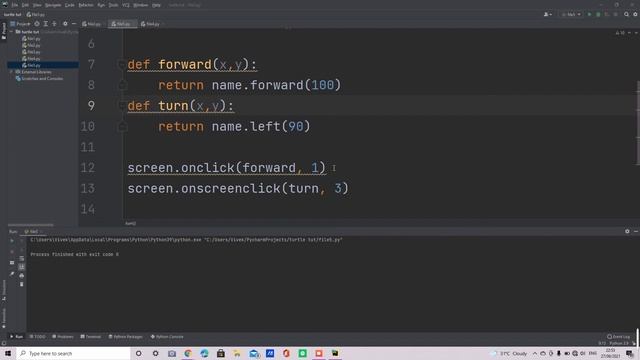Toggle scroll-to-end icon in Run window
The image size is (640, 360).
pyautogui.click(x=22, y=267)
